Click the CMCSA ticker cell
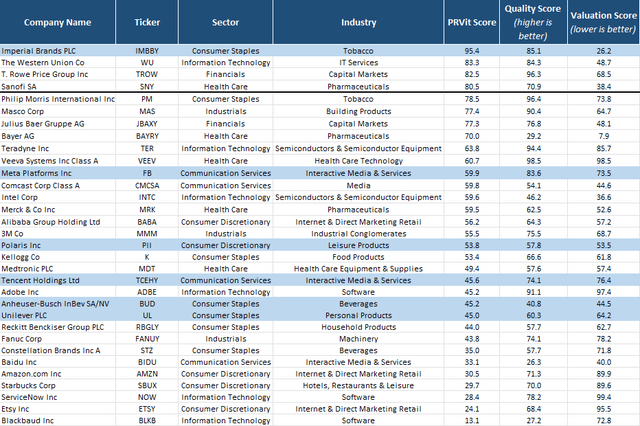Image resolution: width=640 pixels, height=426 pixels. 147,186
